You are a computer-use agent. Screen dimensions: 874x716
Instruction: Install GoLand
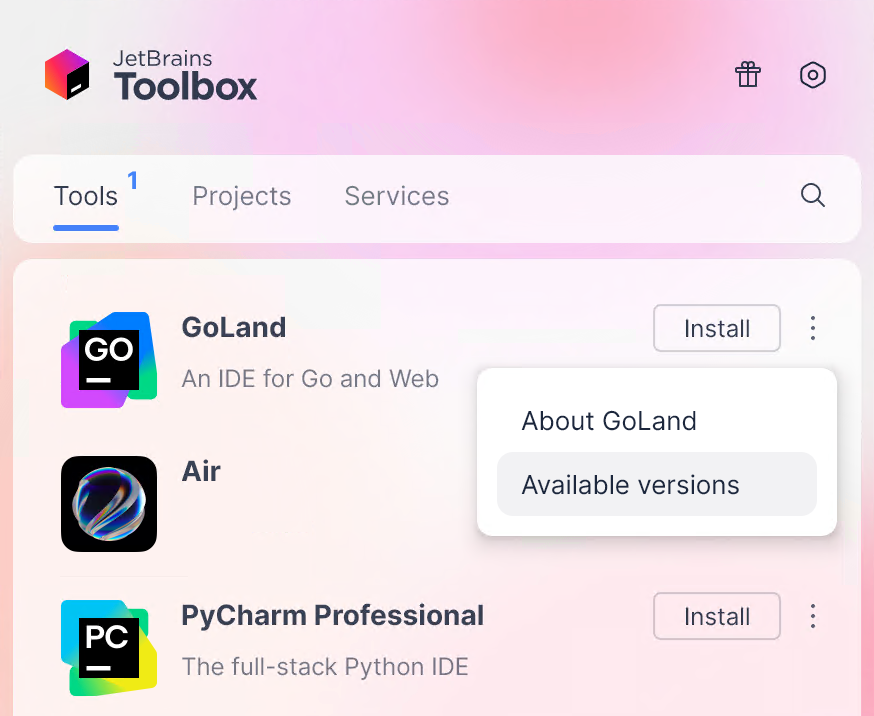716,328
